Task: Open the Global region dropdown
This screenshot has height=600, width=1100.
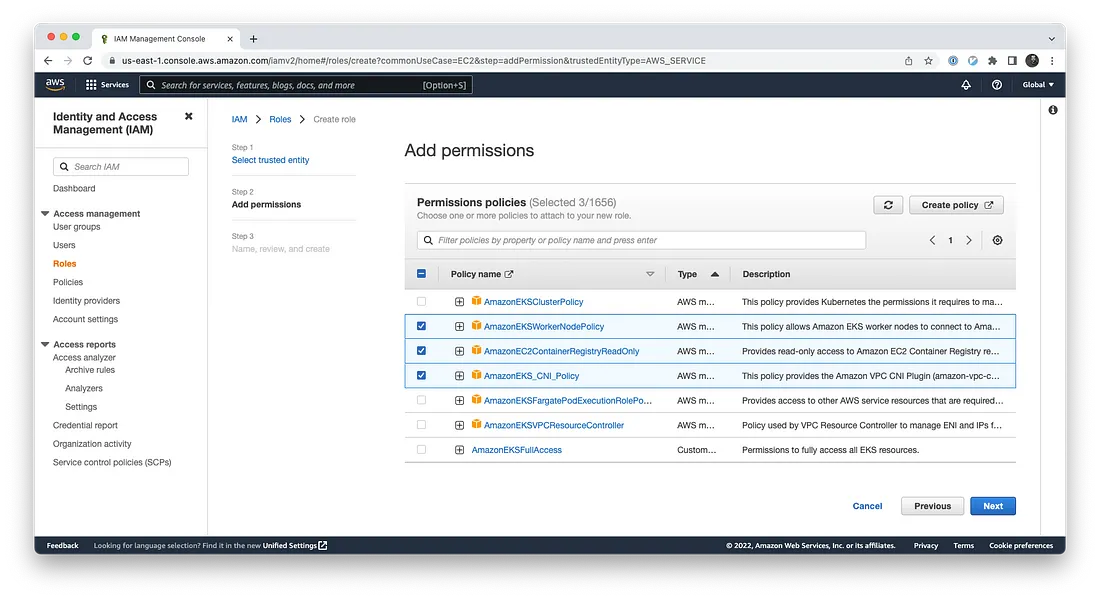Action: click(1038, 85)
